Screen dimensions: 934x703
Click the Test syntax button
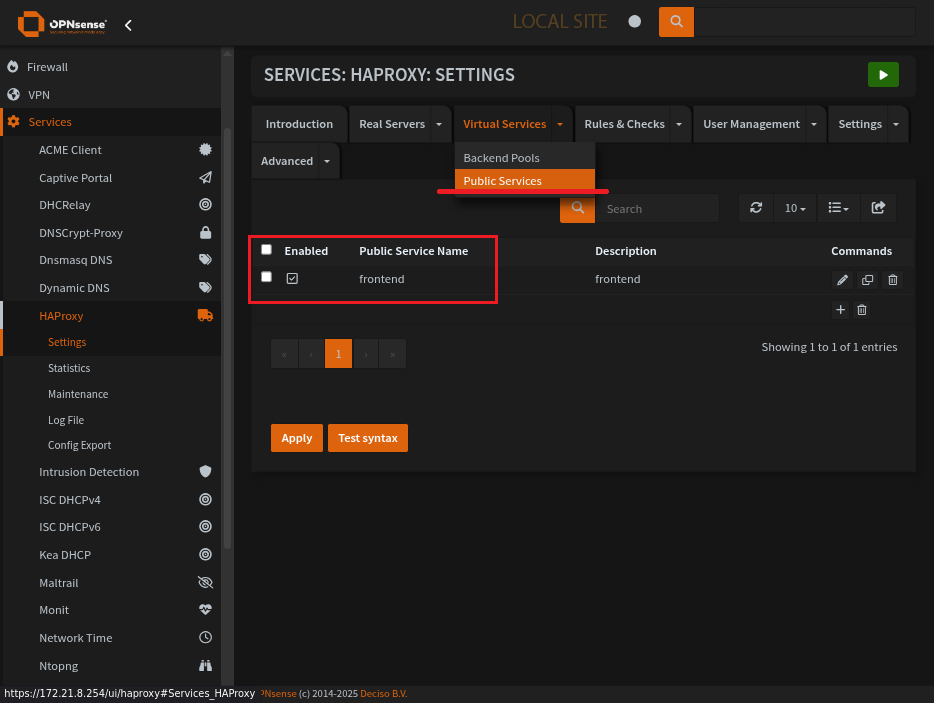368,438
